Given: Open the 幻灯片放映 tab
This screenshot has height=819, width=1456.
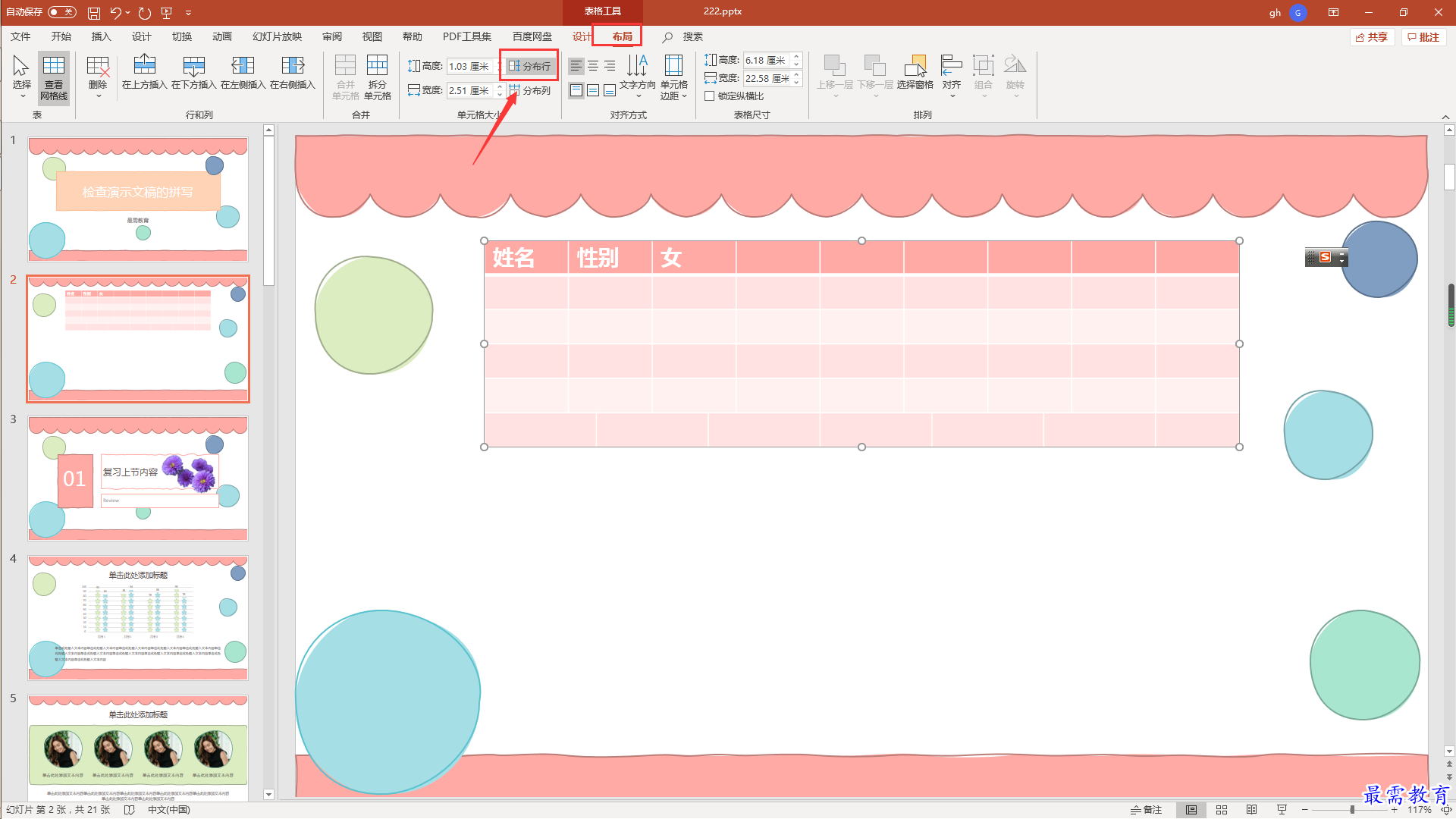Looking at the screenshot, I should tap(277, 36).
